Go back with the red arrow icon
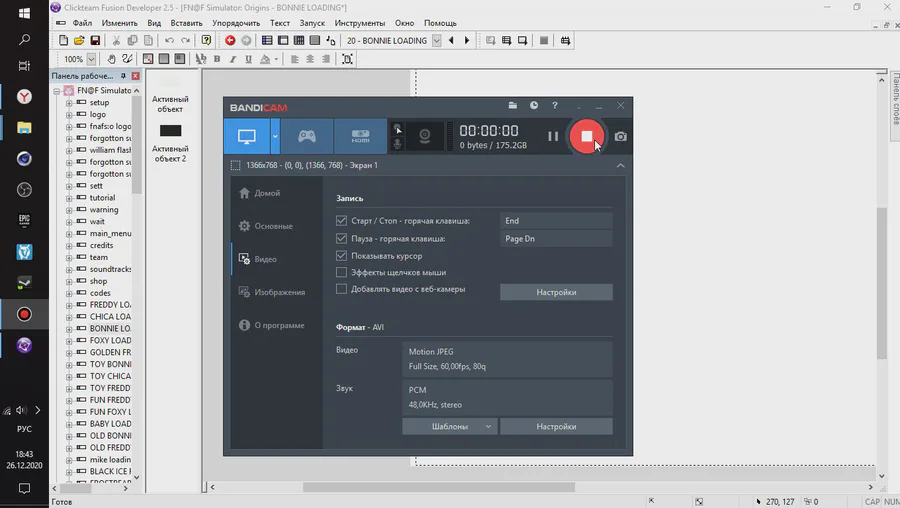This screenshot has width=900, height=508. pos(230,40)
